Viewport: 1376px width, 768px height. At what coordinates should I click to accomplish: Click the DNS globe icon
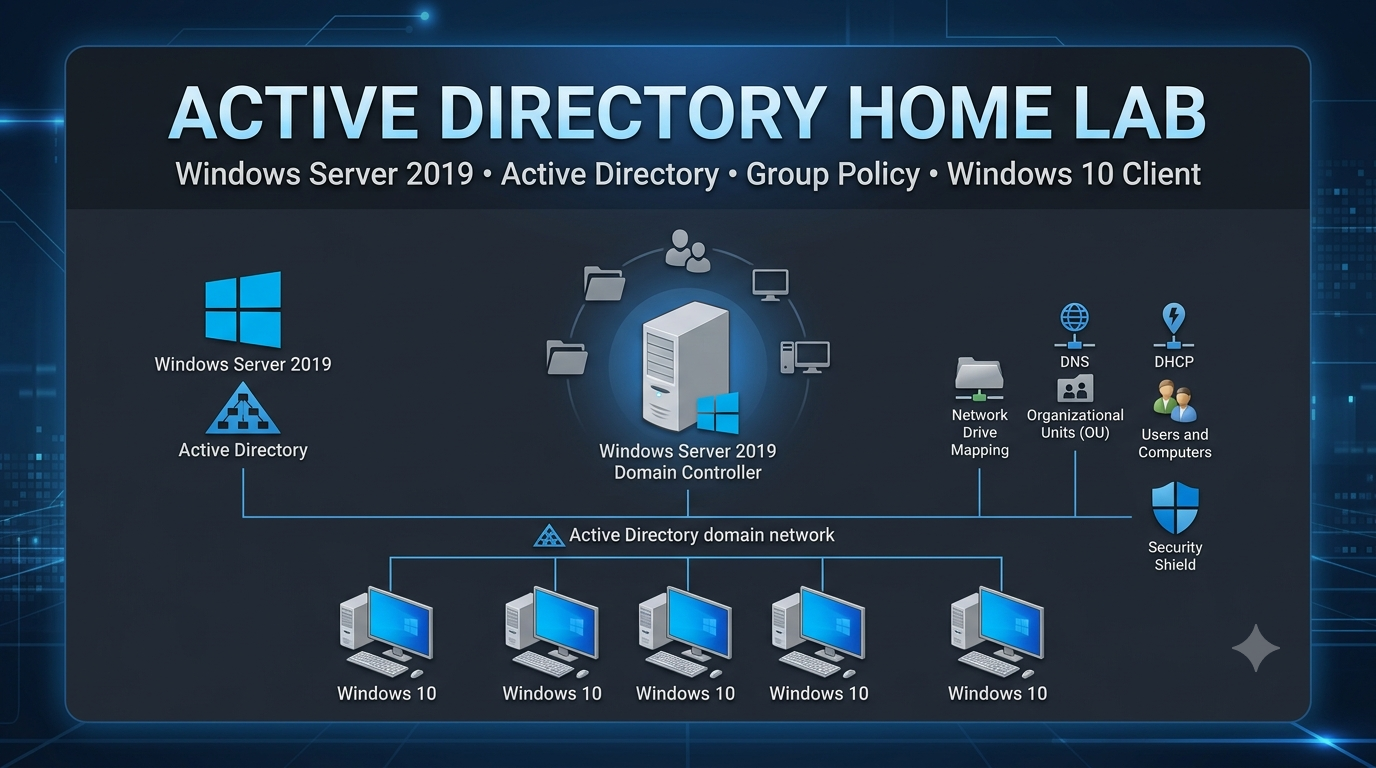click(x=1075, y=326)
